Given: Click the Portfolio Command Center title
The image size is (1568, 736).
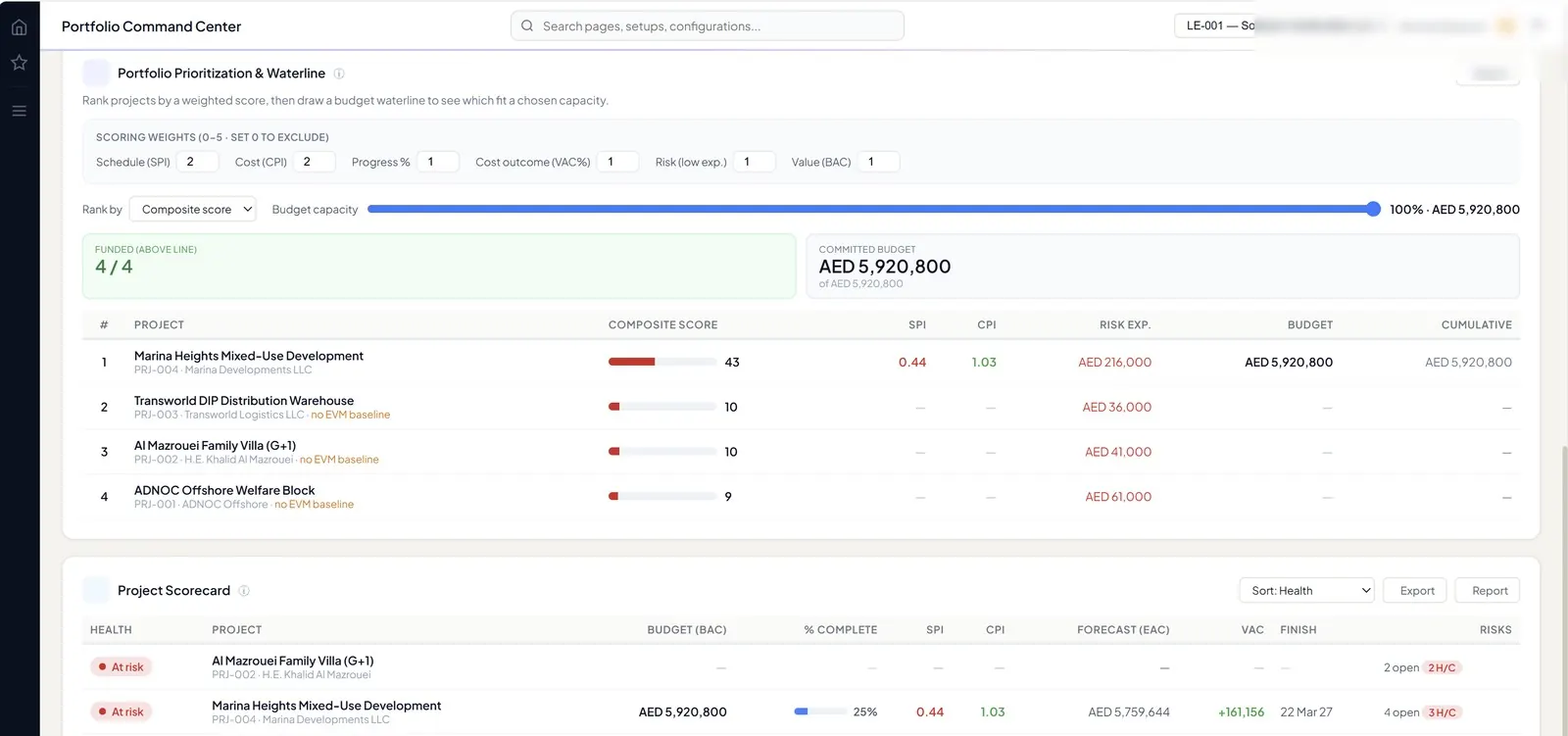Looking at the screenshot, I should (x=151, y=26).
